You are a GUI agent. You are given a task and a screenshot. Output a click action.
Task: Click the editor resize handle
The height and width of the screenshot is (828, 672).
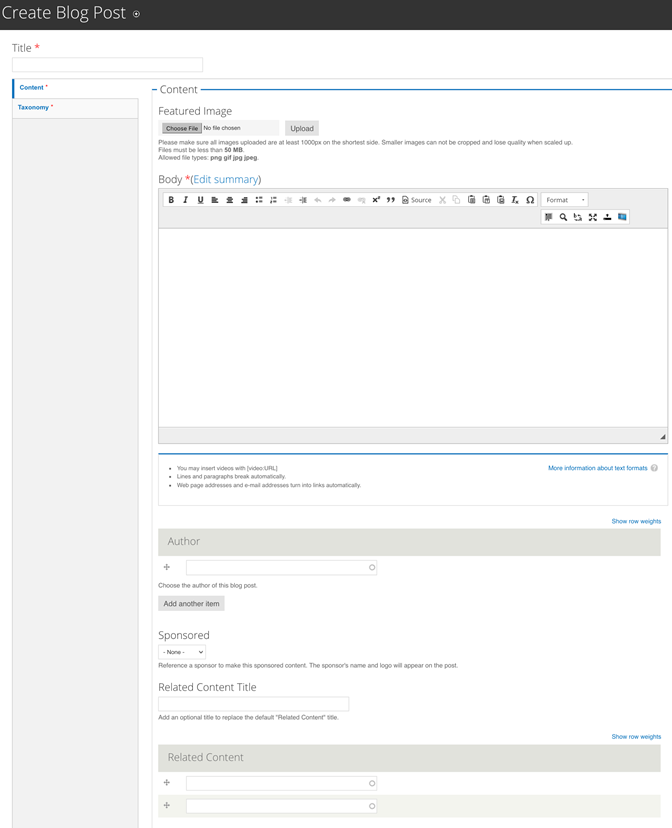pos(662,437)
